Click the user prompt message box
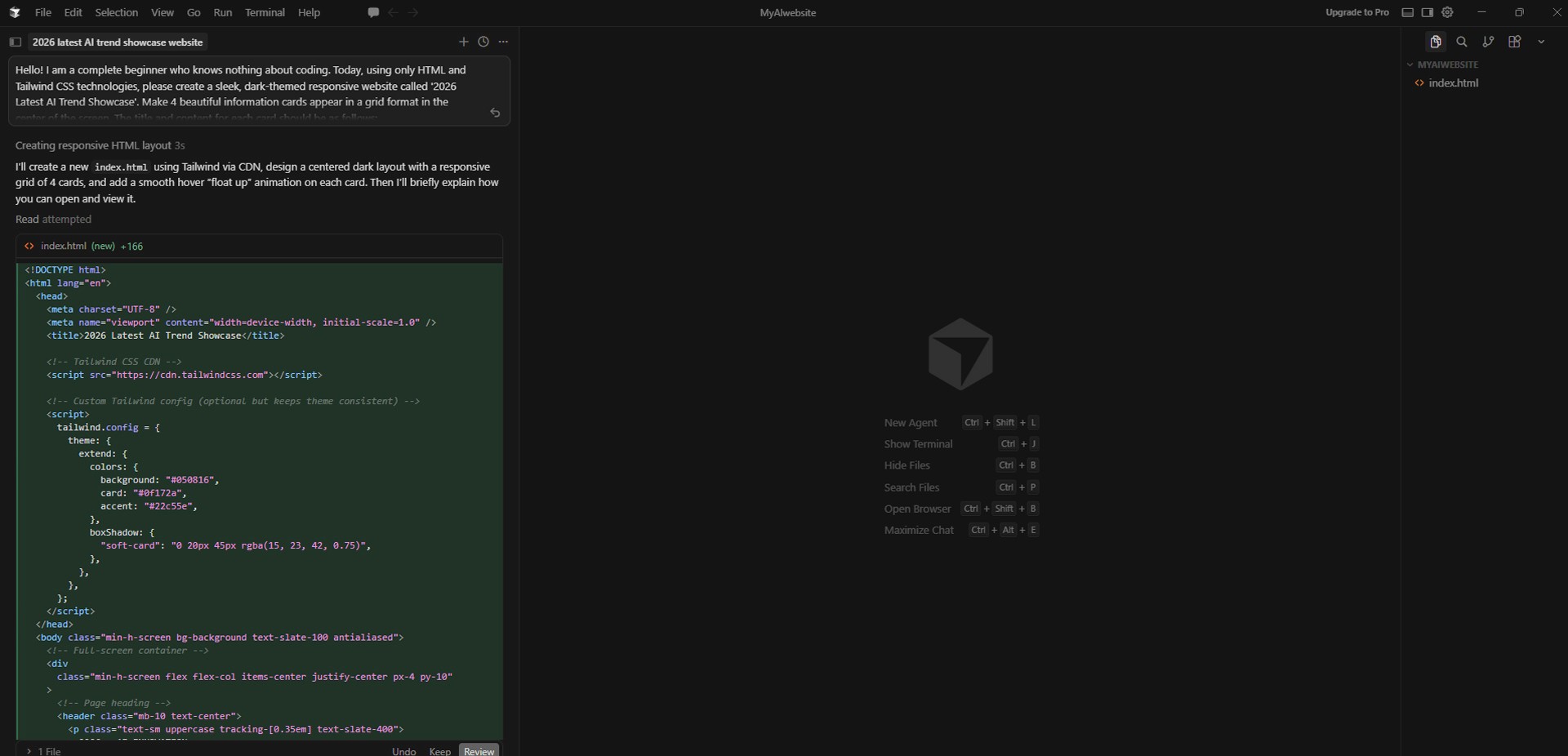Screen dimensions: 1568x756 point(259,91)
